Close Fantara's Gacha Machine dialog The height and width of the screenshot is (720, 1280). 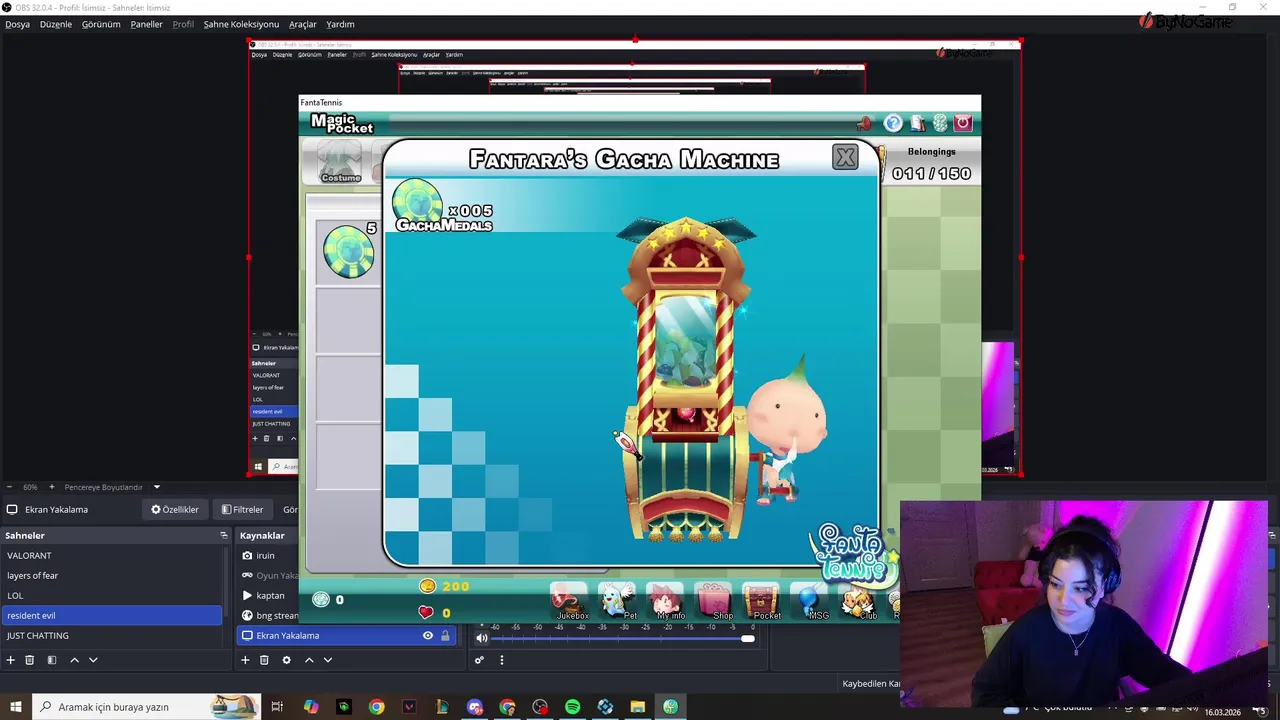845,157
